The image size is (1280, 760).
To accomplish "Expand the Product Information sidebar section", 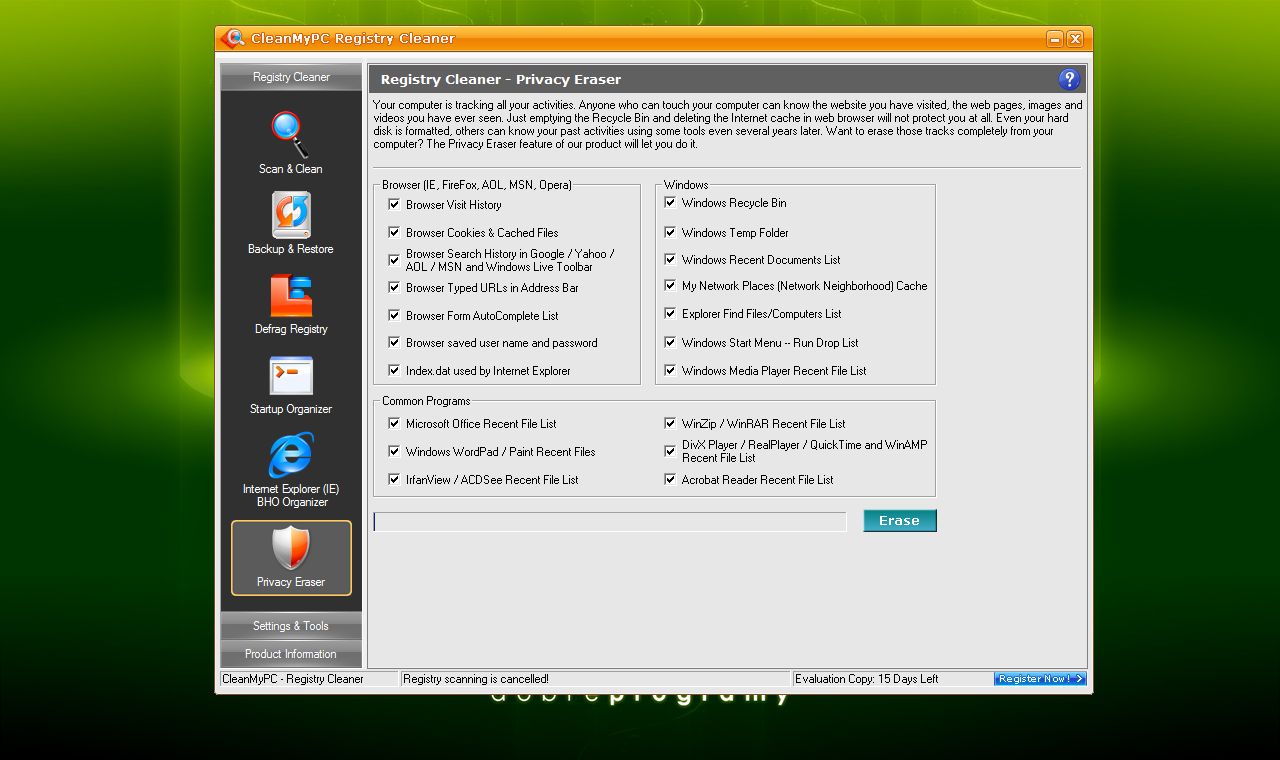I will point(291,654).
